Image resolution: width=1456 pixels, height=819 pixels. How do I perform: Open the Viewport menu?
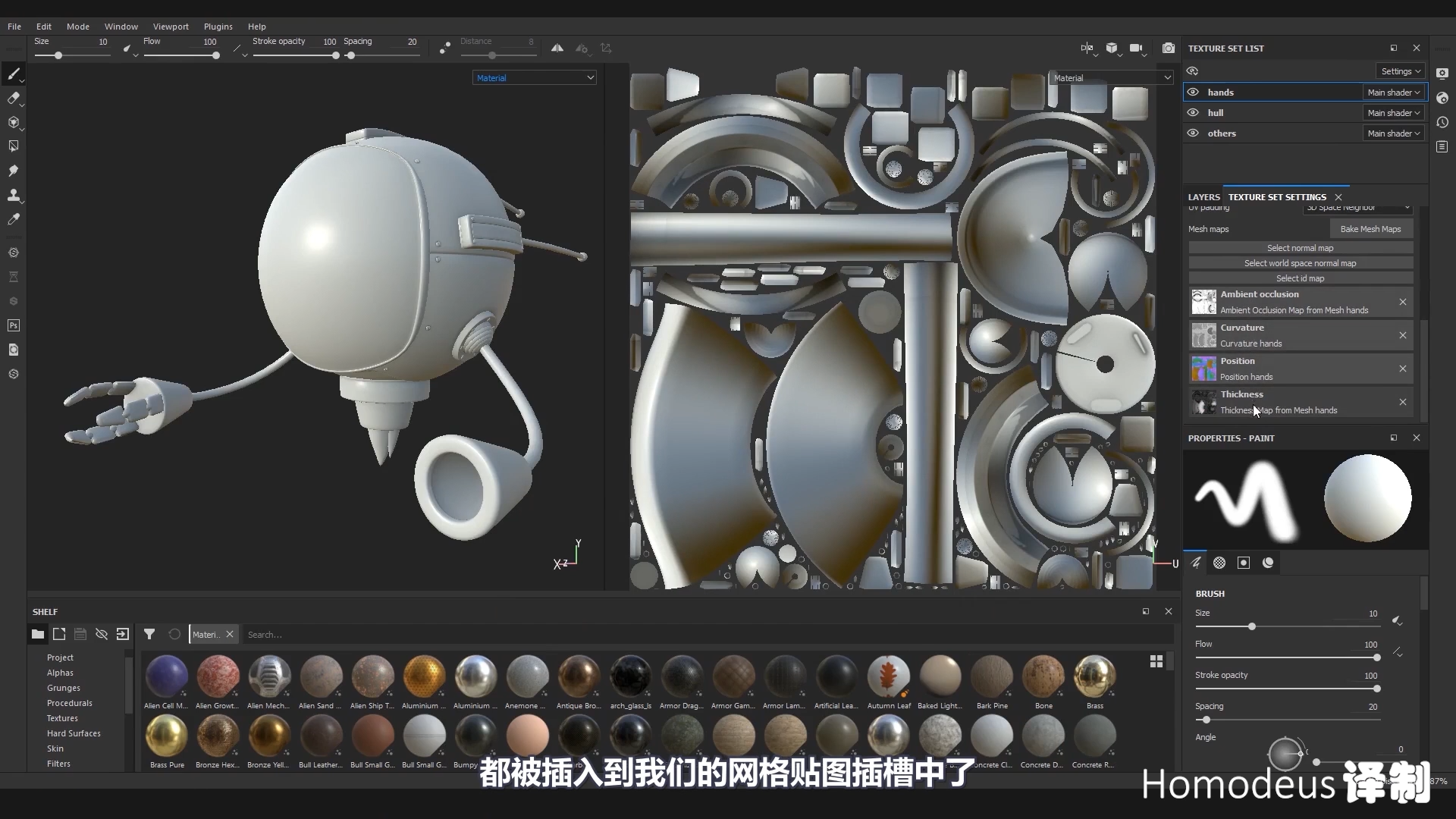[171, 26]
